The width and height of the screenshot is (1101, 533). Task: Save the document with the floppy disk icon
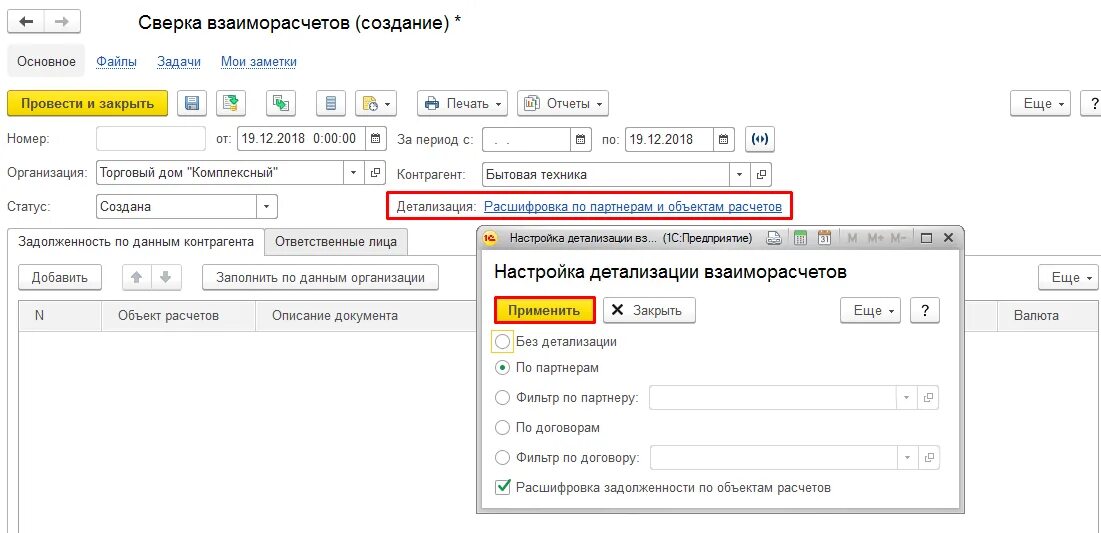pyautogui.click(x=191, y=103)
